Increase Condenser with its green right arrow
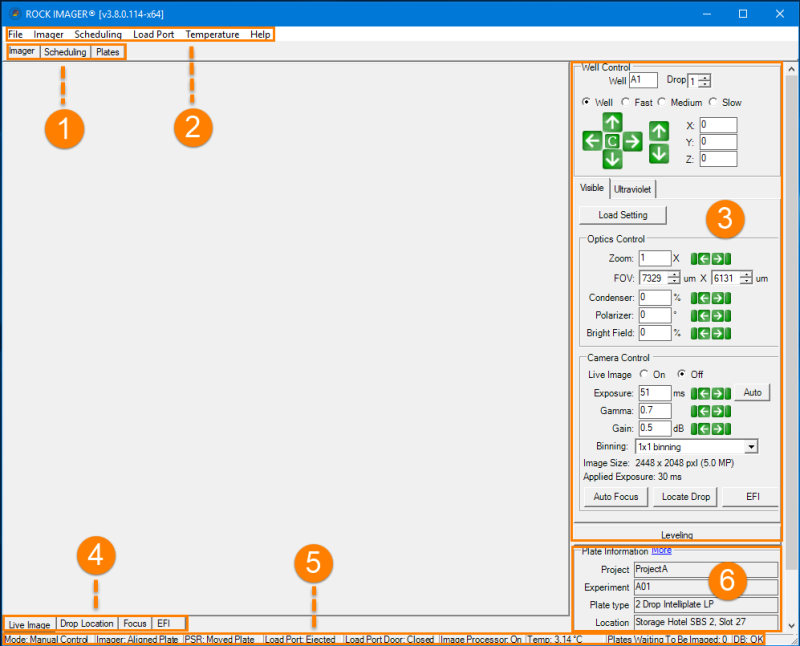Viewport: 800px width, 646px height. (717, 298)
